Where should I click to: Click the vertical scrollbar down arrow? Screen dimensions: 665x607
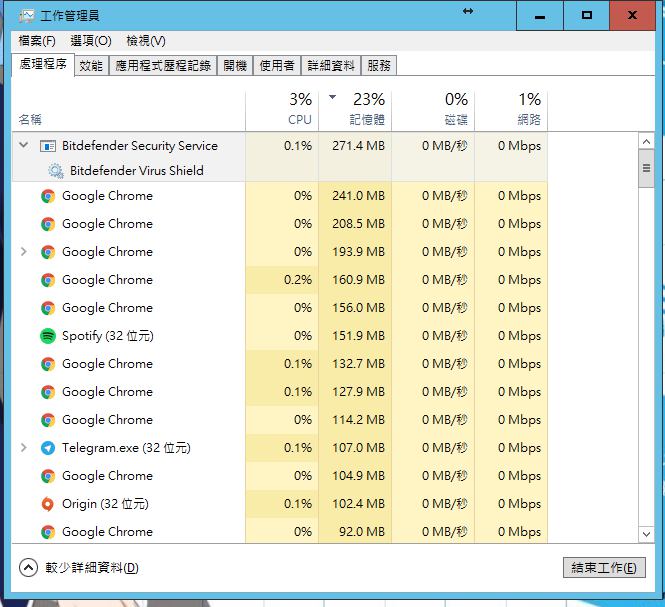coord(646,533)
